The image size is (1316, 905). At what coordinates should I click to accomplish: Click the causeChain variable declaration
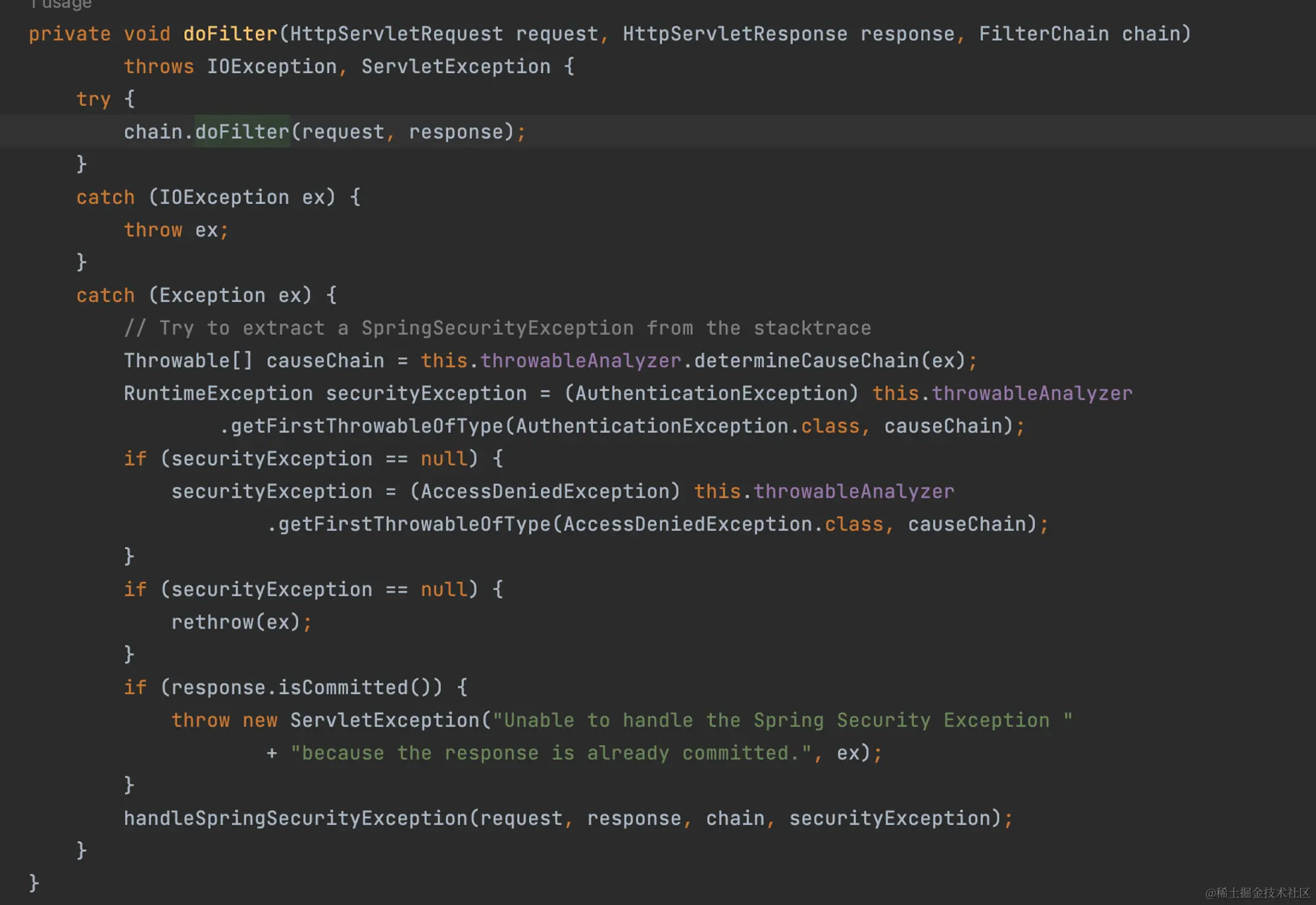[x=324, y=361]
